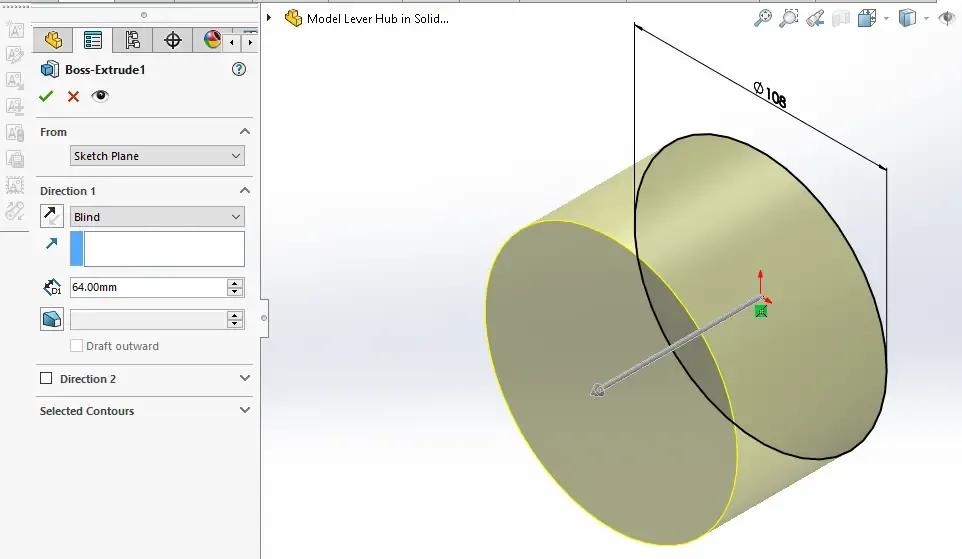The height and width of the screenshot is (559, 962).
Task: Open the Display Style dropdown arrow
Action: click(926, 18)
